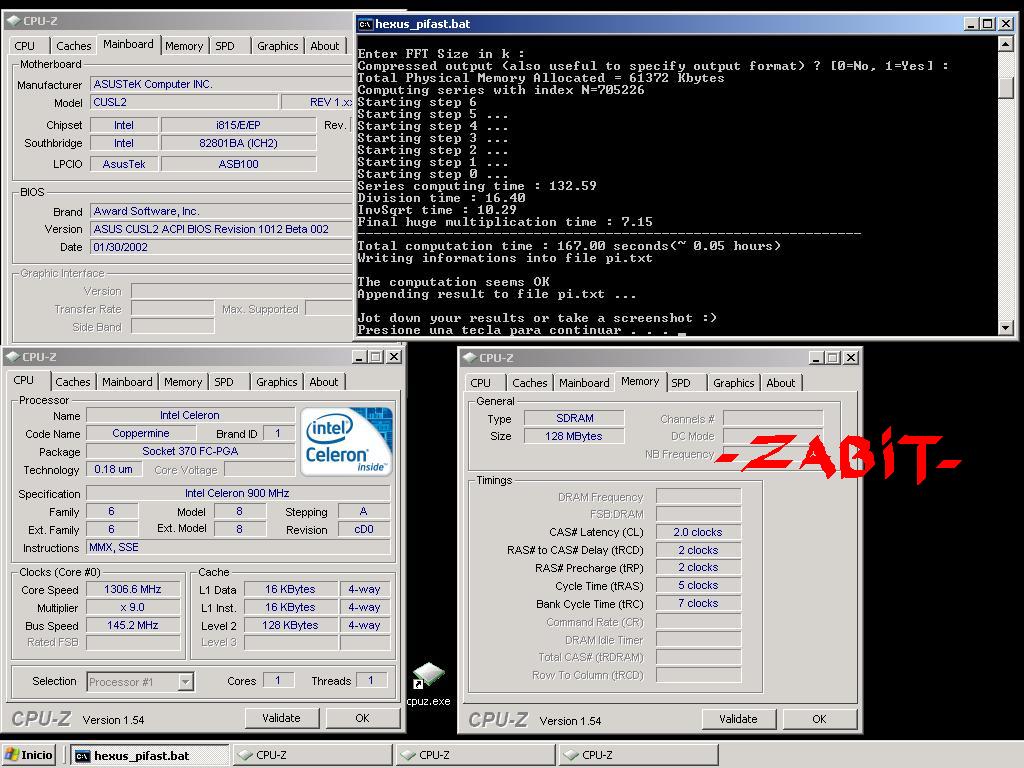1024x768 pixels.
Task: Activate the first CPU-Z taskbar button
Action: click(313, 756)
